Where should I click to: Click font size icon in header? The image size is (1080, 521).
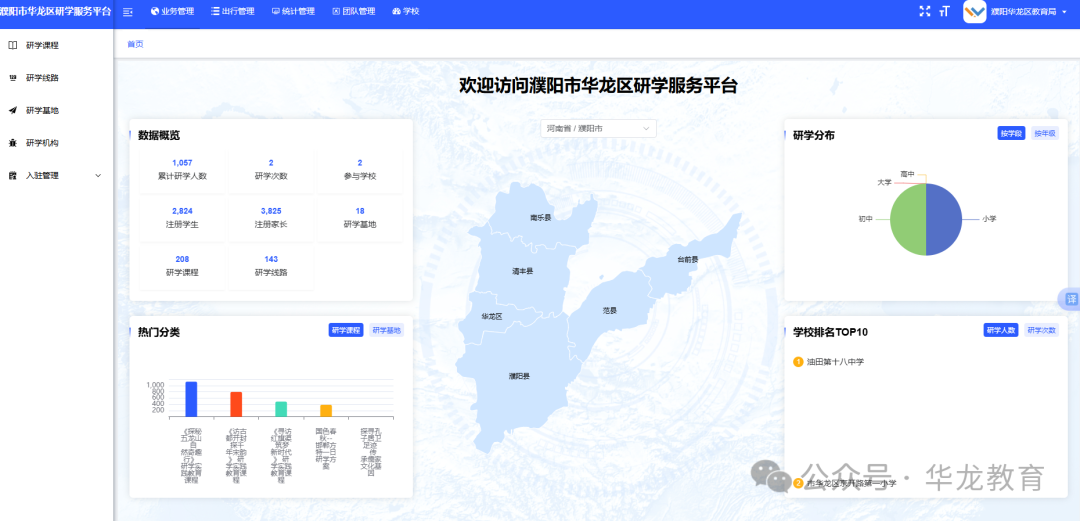pyautogui.click(x=944, y=12)
